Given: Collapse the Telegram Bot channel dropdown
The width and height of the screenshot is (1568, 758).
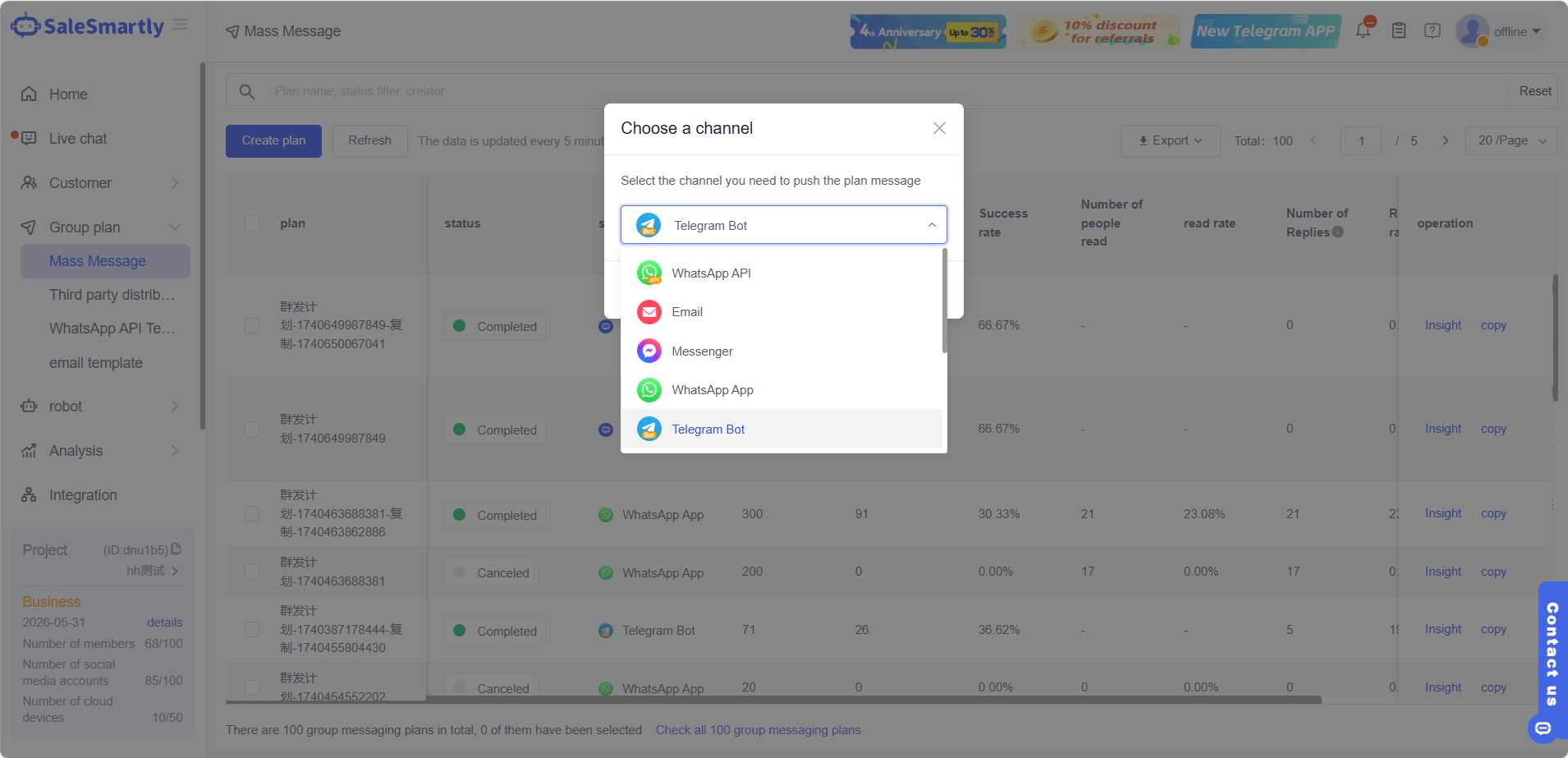Looking at the screenshot, I should click(932, 225).
